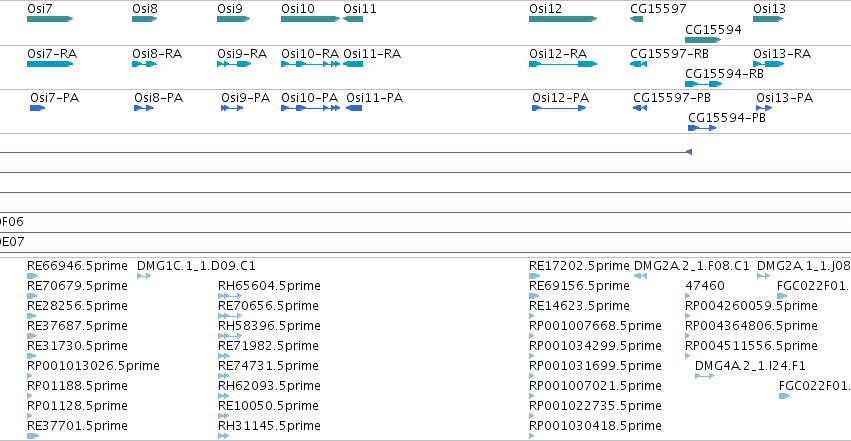Select the Osi10-RA transcript glyph
Screen dimensions: 851x441
(x=310, y=64)
